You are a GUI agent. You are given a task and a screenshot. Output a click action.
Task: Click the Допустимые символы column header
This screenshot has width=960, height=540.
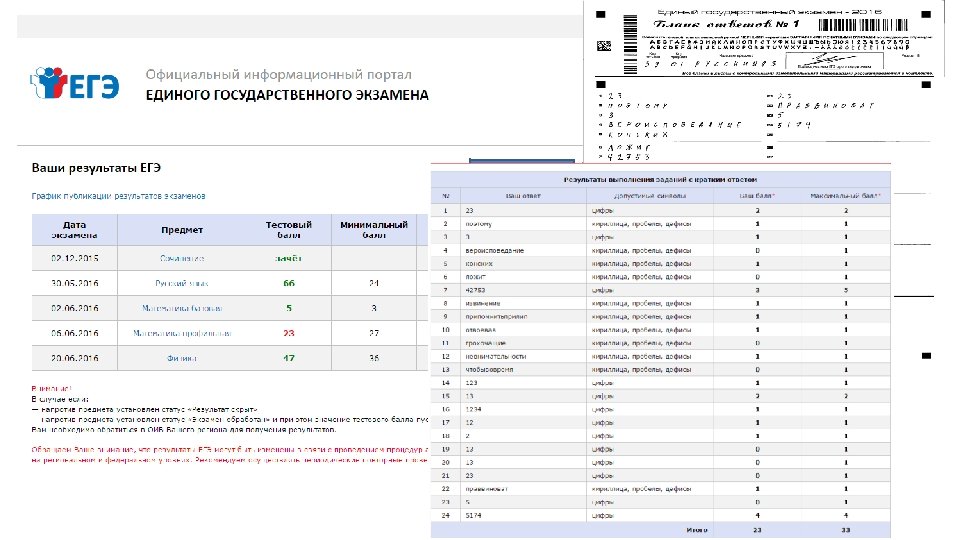[x=650, y=196]
